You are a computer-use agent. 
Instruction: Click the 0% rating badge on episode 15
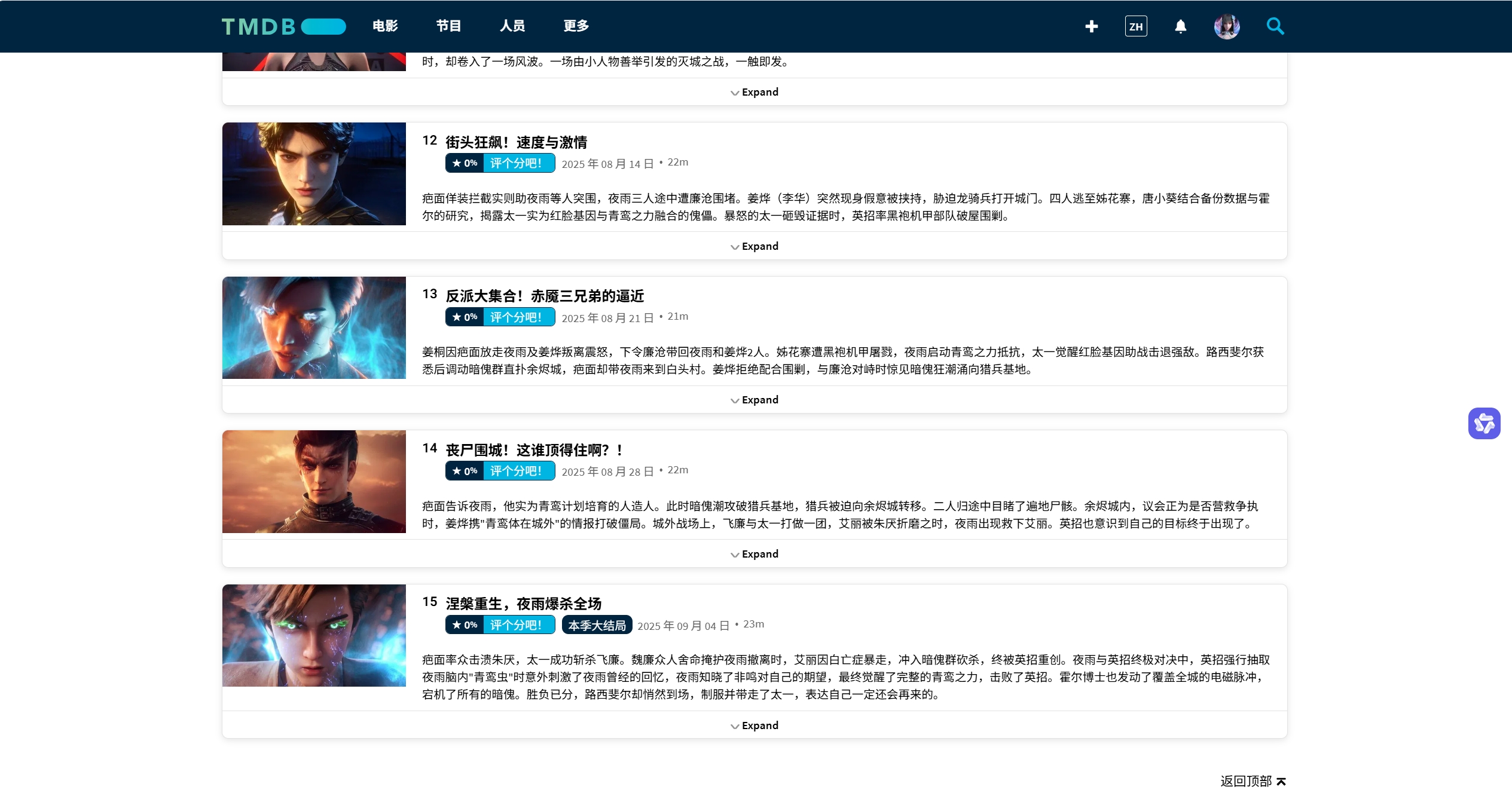point(466,625)
